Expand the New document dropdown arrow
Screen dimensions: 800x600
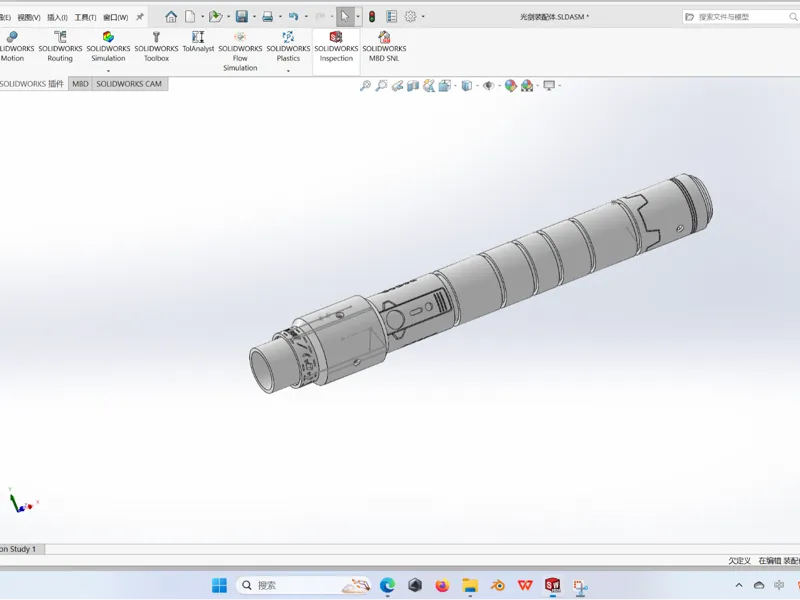click(202, 17)
